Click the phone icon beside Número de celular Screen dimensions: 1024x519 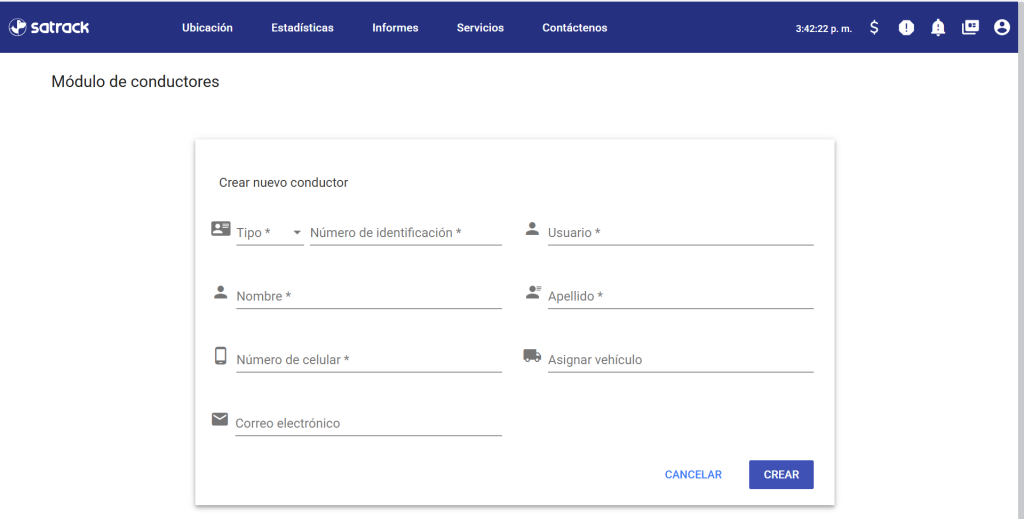(x=221, y=356)
